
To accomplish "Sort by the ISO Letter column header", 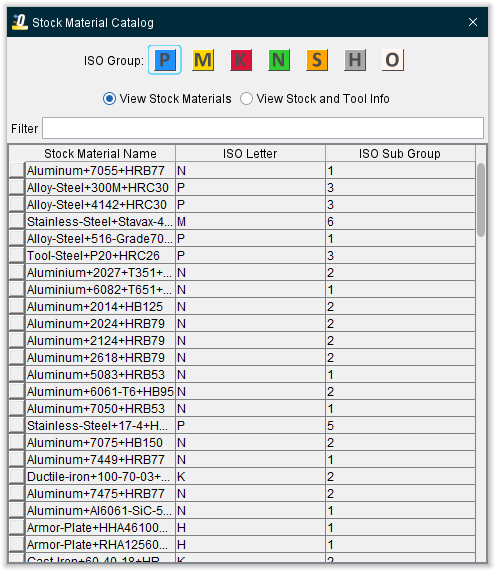I will coord(250,153).
